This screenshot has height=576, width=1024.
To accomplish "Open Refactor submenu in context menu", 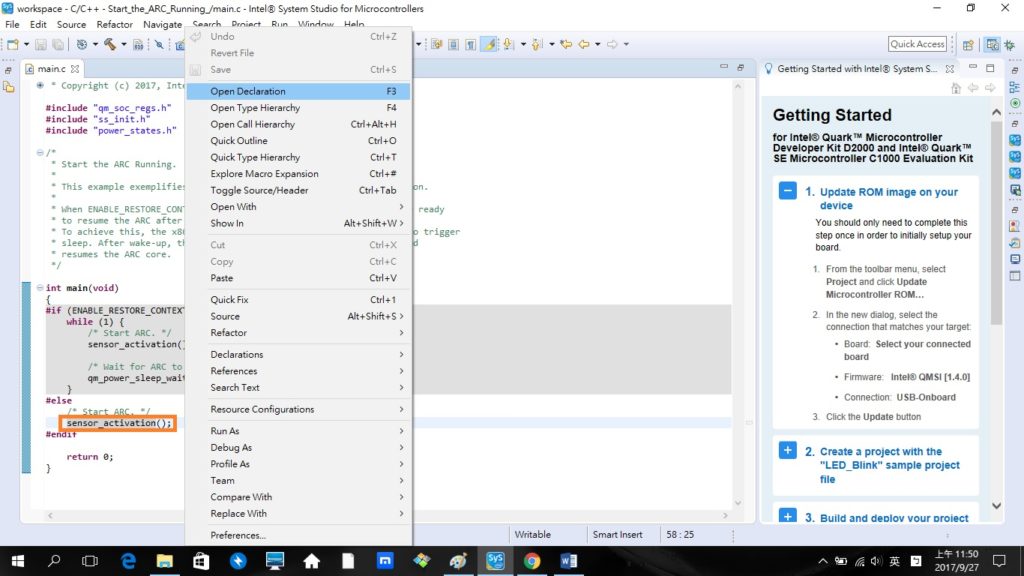I will (x=298, y=332).
